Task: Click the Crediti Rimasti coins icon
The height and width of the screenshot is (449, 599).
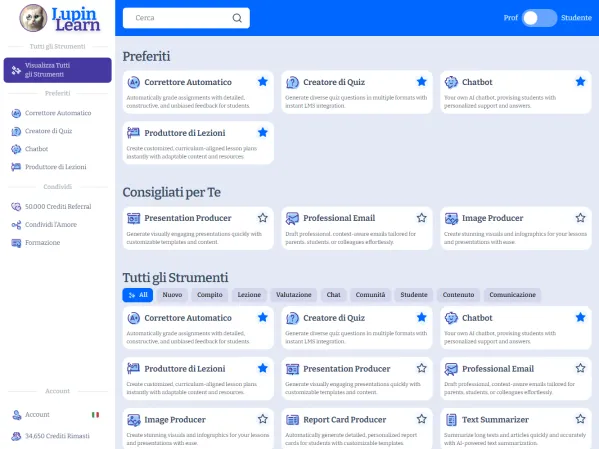Action: tap(16, 436)
